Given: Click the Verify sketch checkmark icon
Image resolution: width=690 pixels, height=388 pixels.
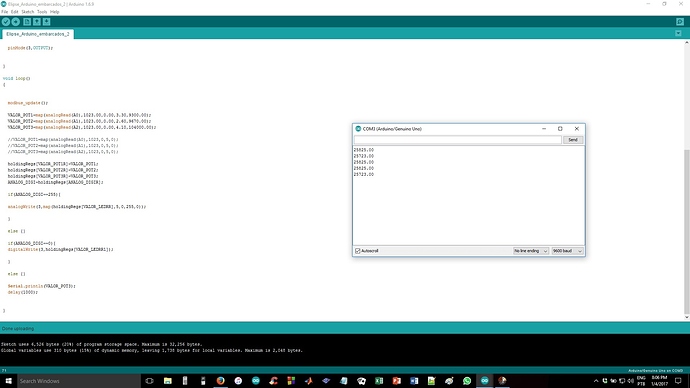Looking at the screenshot, I should click(6, 22).
